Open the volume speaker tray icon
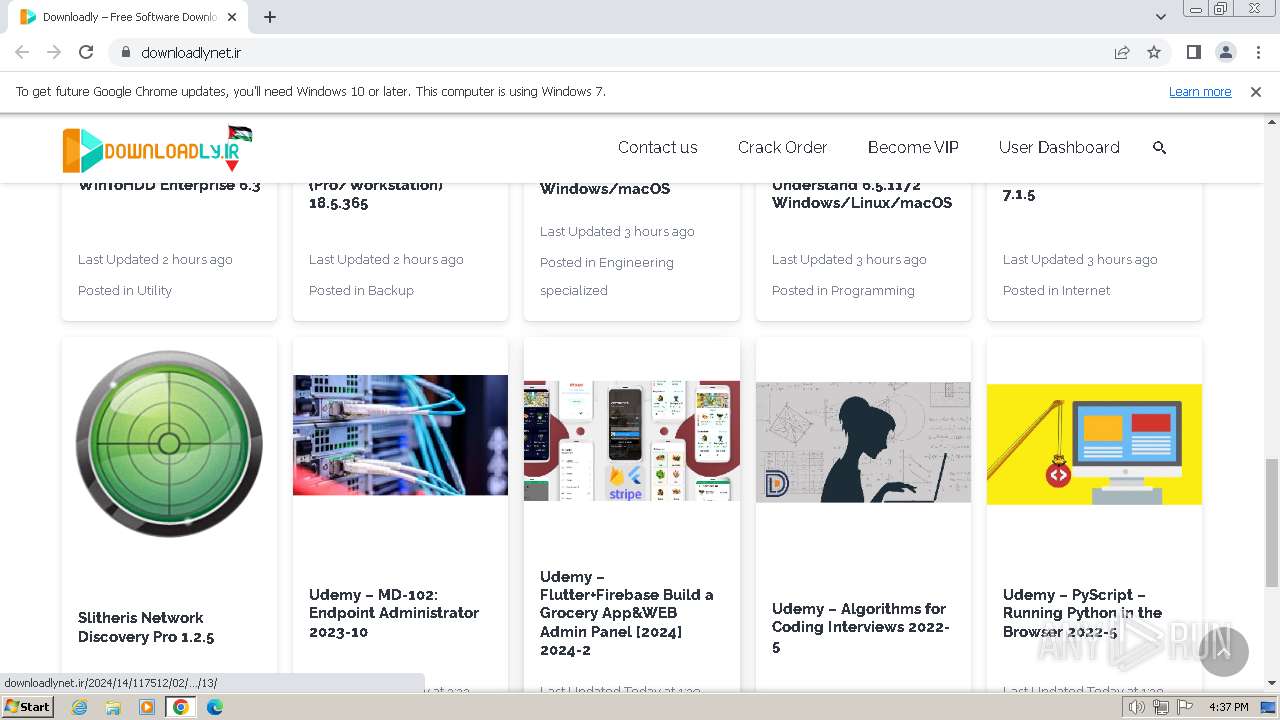 1137,707
